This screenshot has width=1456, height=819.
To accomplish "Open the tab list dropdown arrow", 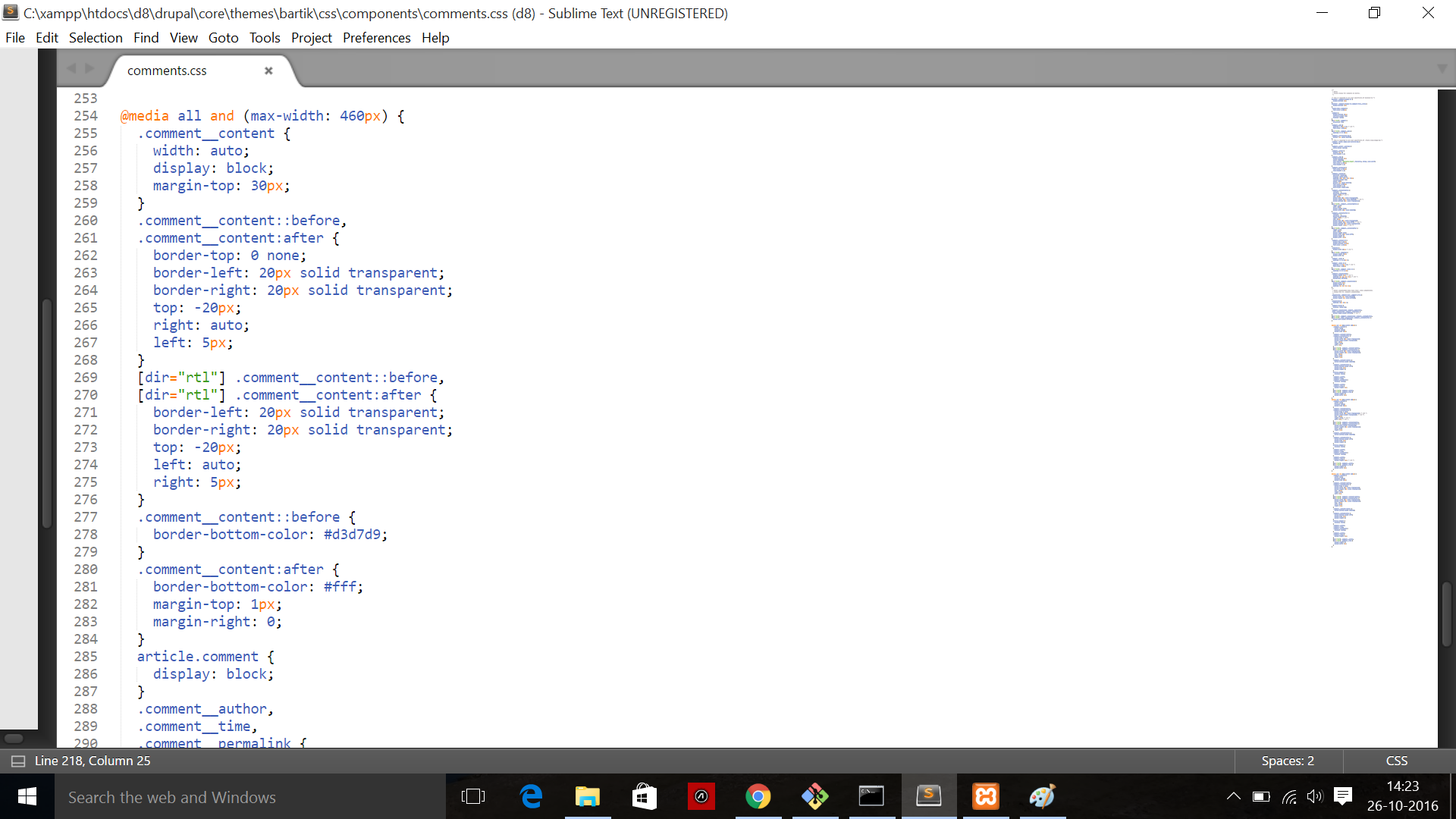I will [1442, 69].
